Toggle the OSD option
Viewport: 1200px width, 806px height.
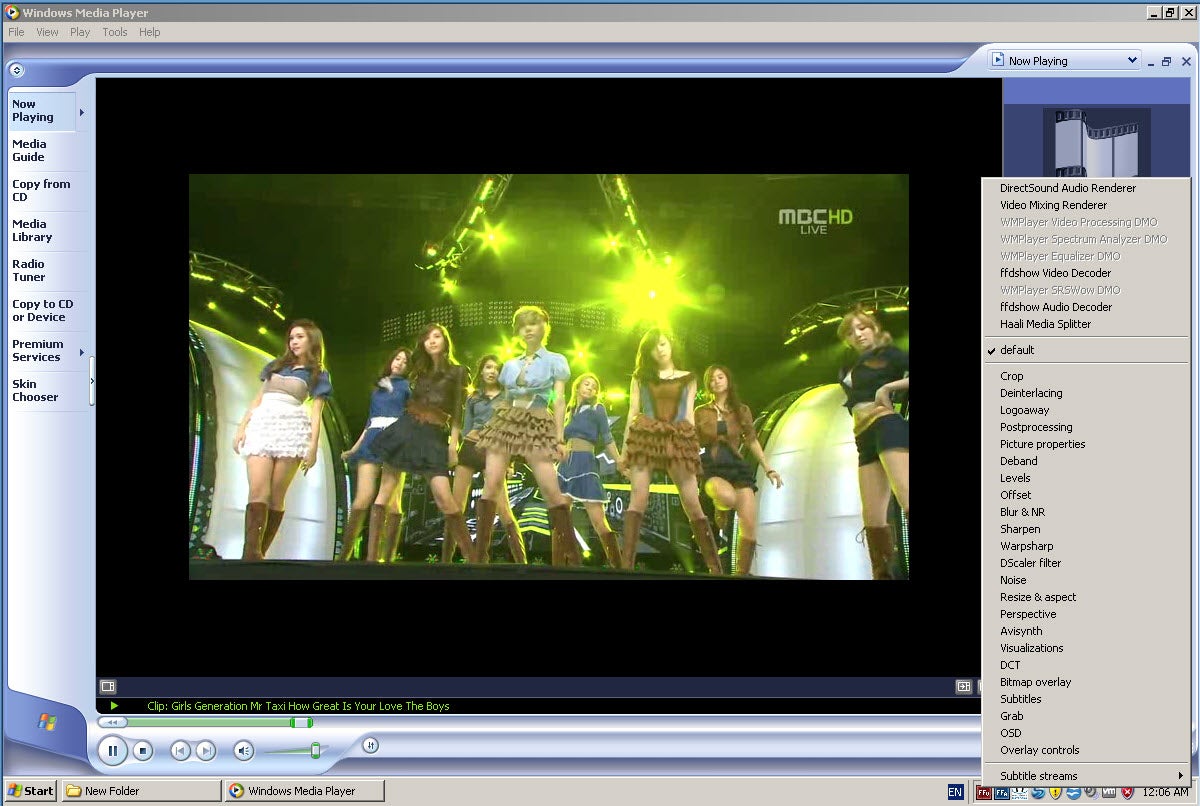(1086, 733)
